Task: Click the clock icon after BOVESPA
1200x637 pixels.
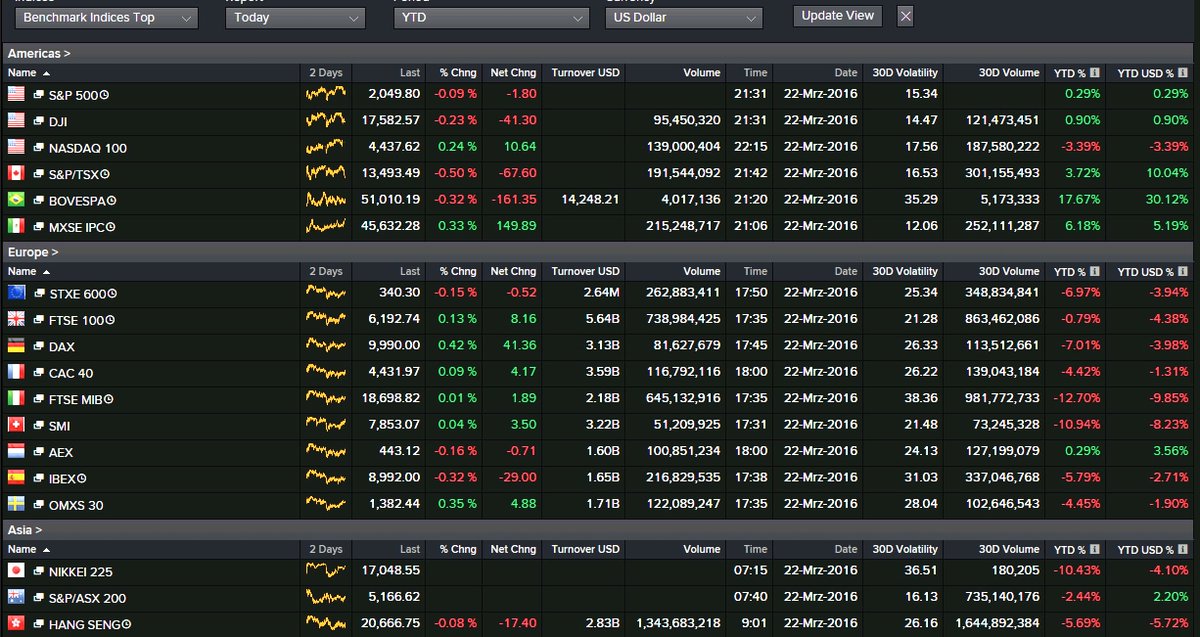Action: coord(112,201)
